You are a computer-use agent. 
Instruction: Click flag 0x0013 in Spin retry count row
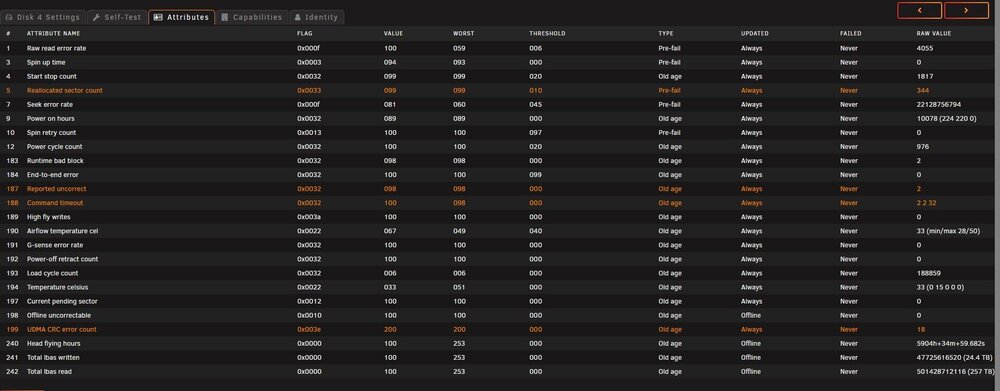pyautogui.click(x=309, y=132)
